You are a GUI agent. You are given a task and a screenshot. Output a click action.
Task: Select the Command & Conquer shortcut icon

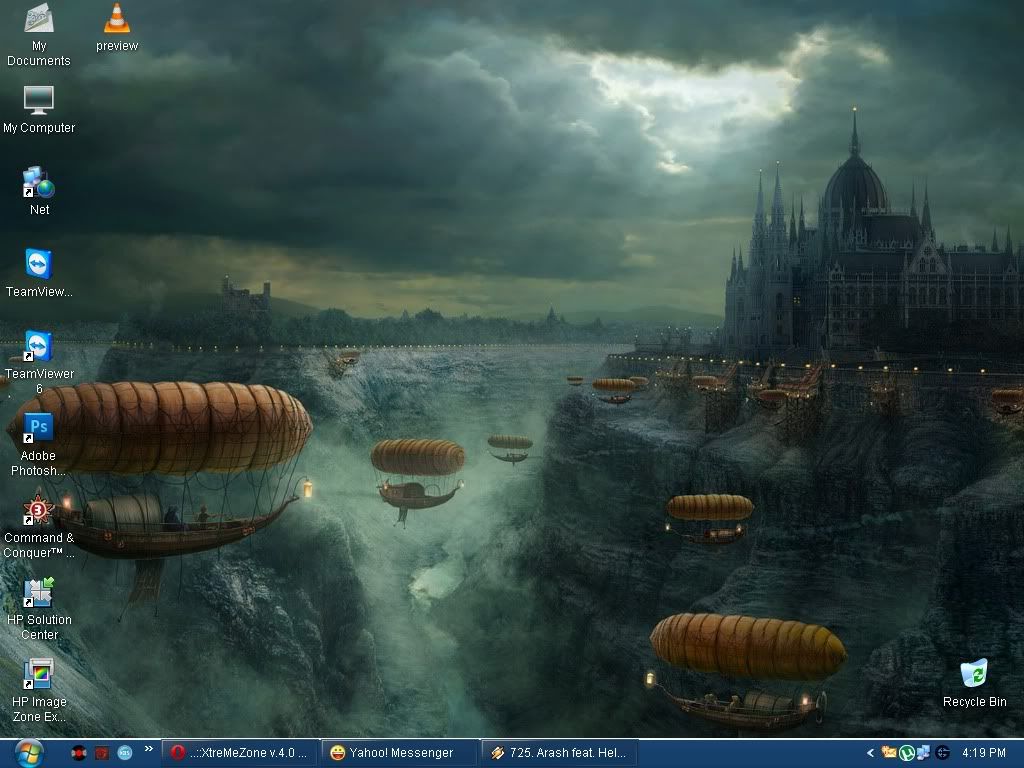(x=39, y=526)
